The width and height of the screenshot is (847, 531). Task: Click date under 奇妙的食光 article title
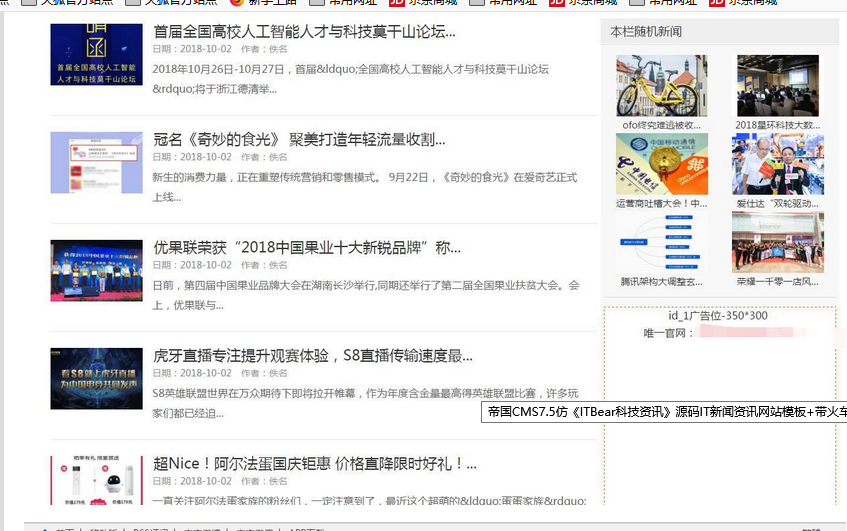192,157
